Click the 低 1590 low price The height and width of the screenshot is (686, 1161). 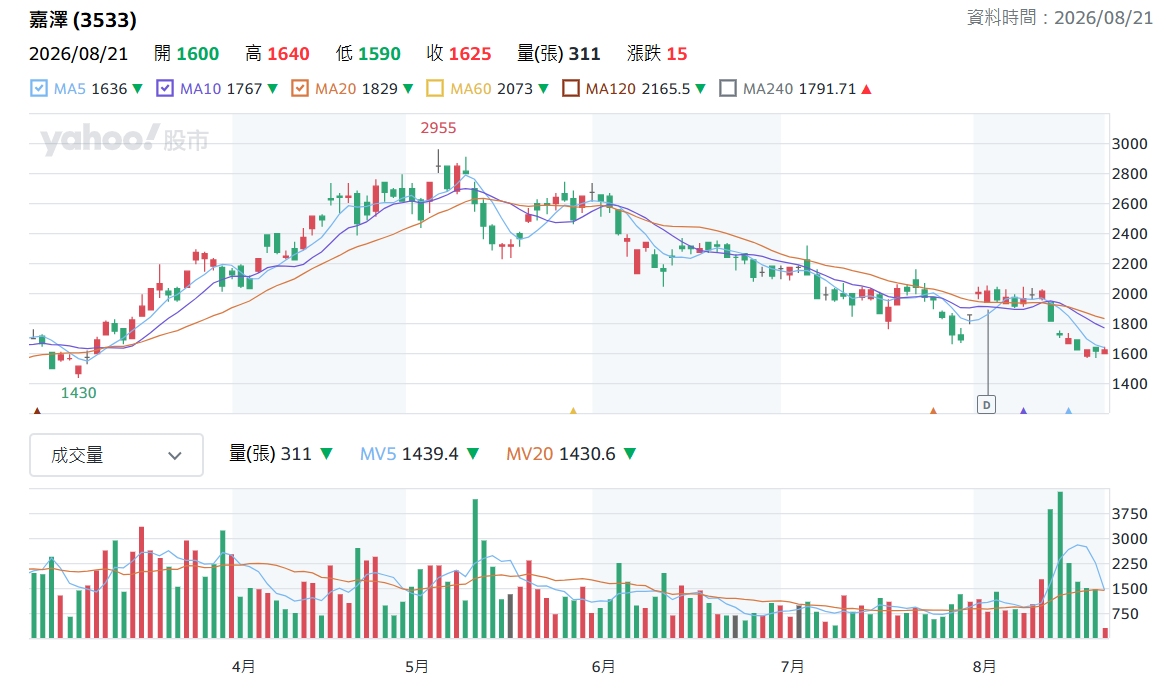[368, 54]
